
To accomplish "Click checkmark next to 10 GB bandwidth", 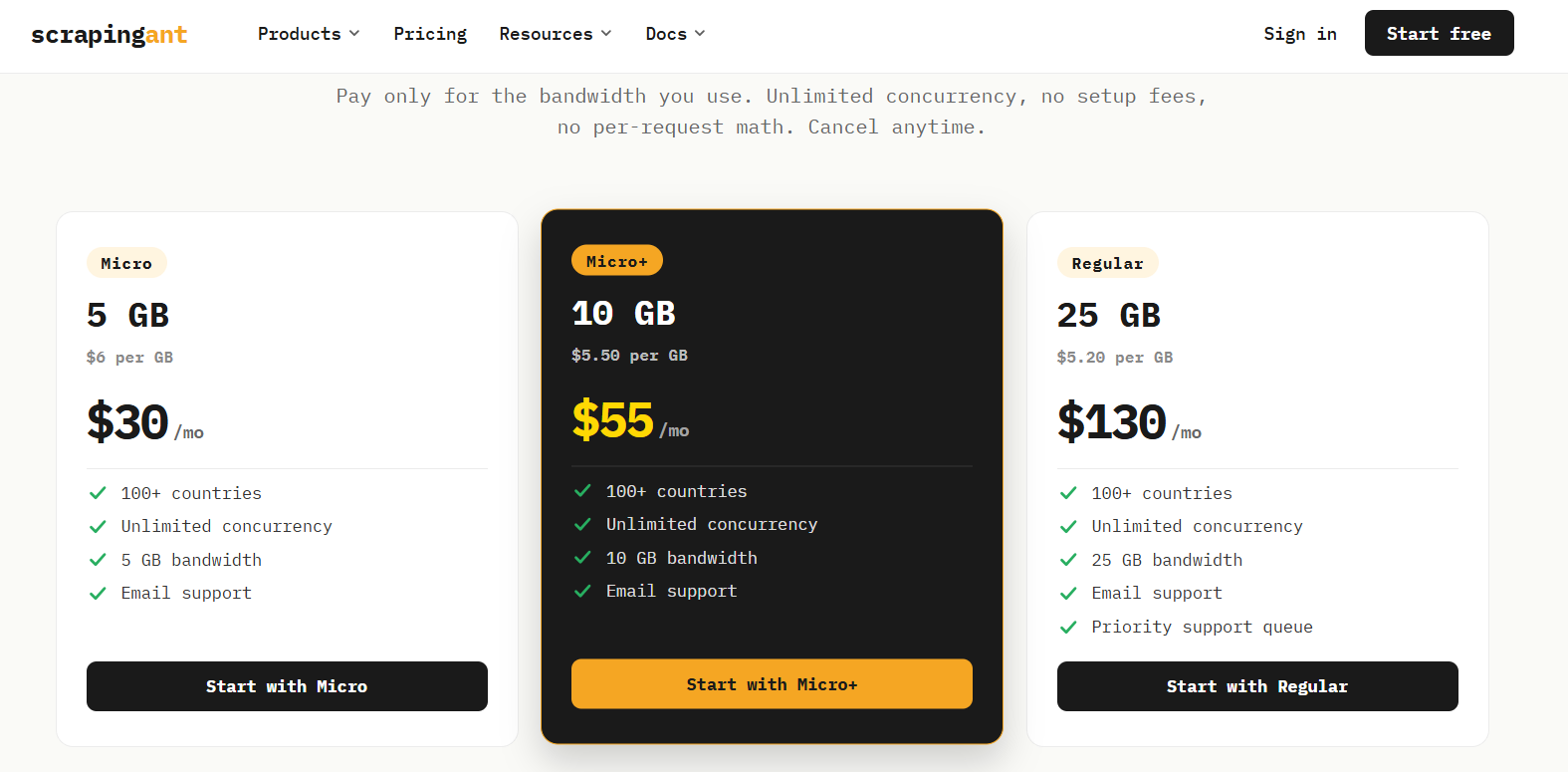I will point(582,558).
